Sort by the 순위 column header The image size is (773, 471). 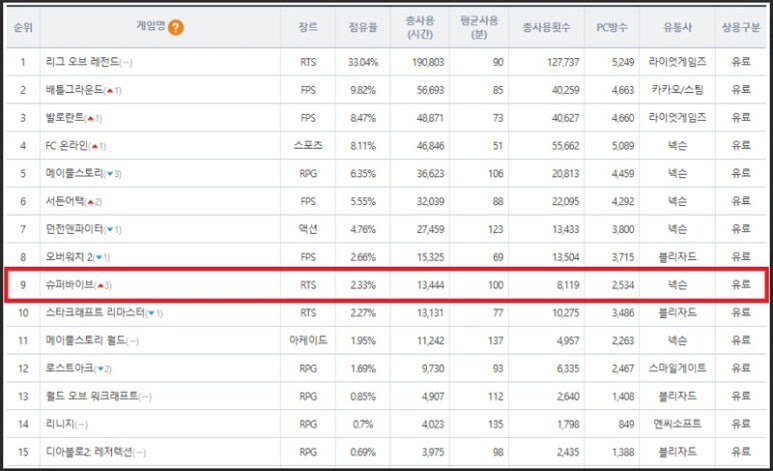point(23,27)
